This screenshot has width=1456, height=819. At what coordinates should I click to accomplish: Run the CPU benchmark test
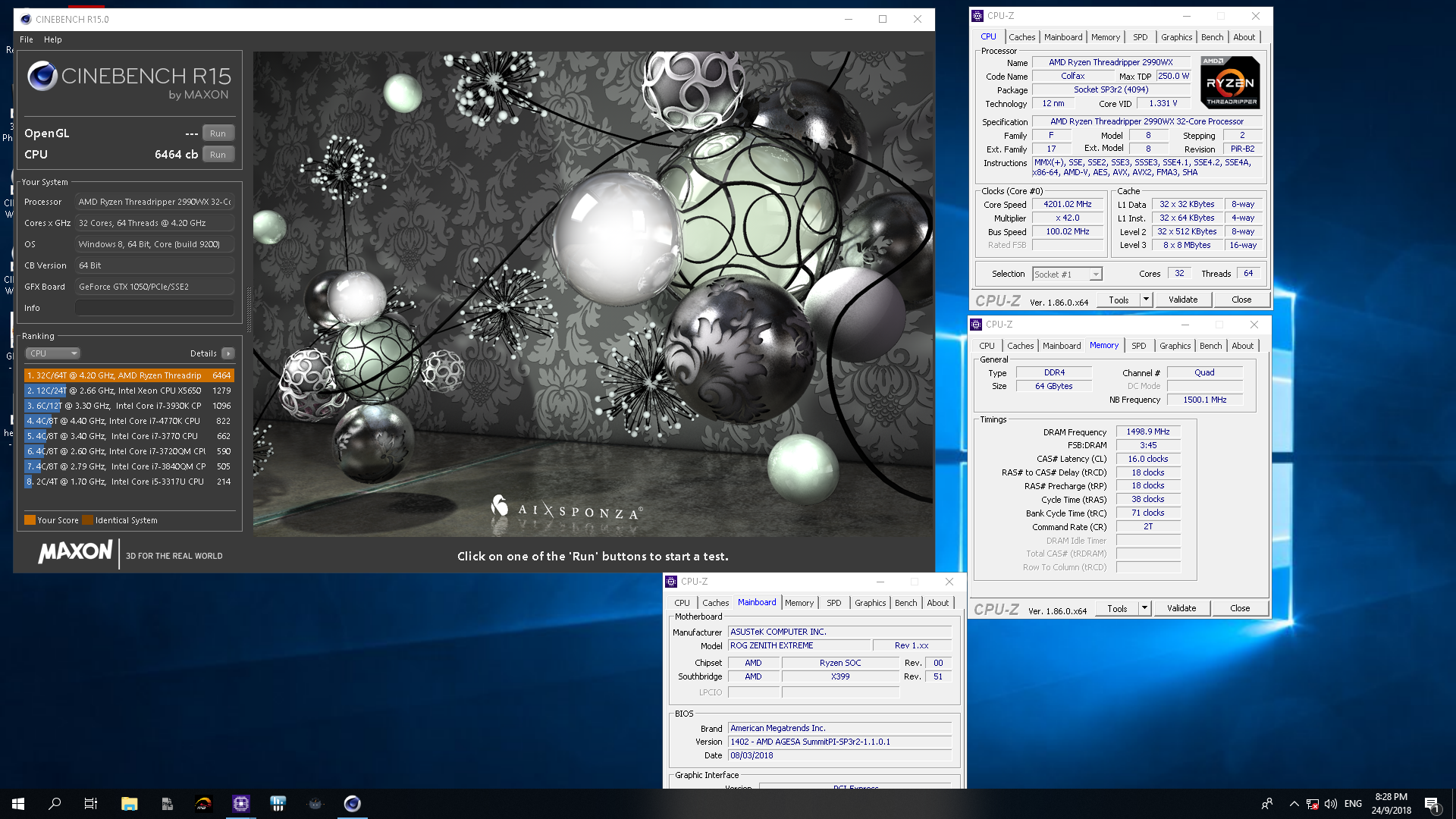click(218, 155)
